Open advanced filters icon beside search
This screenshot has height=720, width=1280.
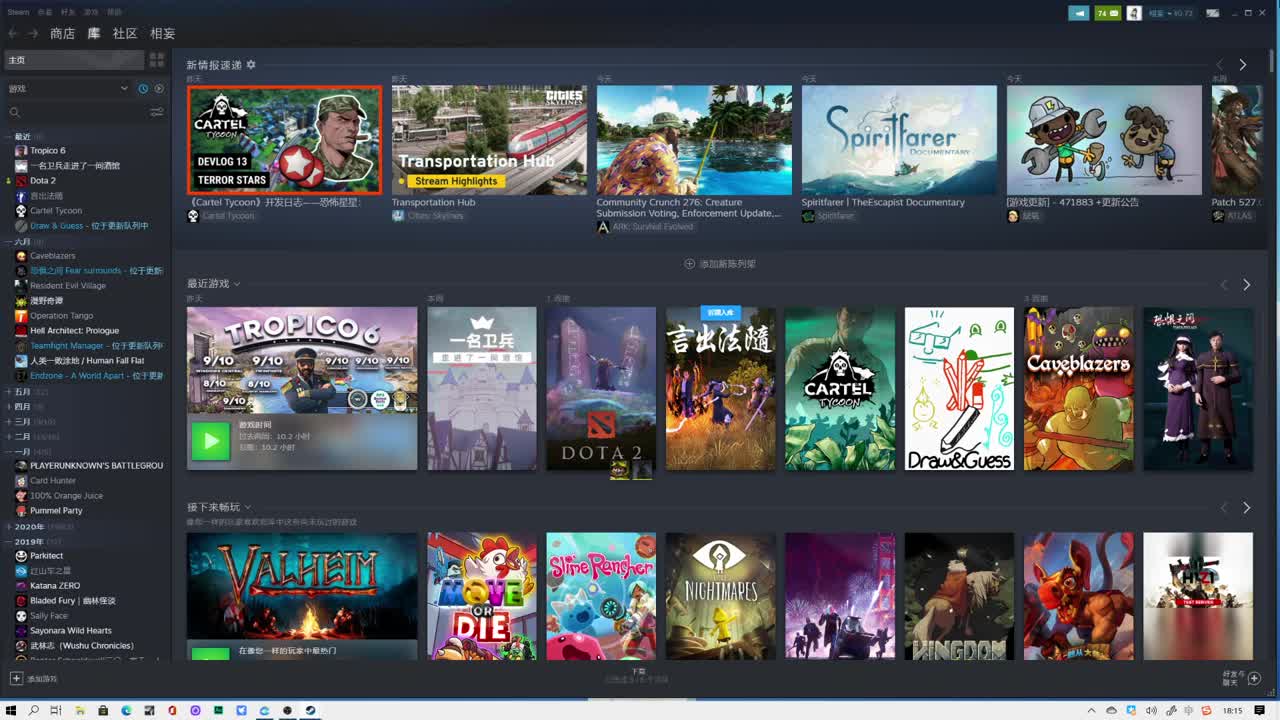tap(157, 112)
